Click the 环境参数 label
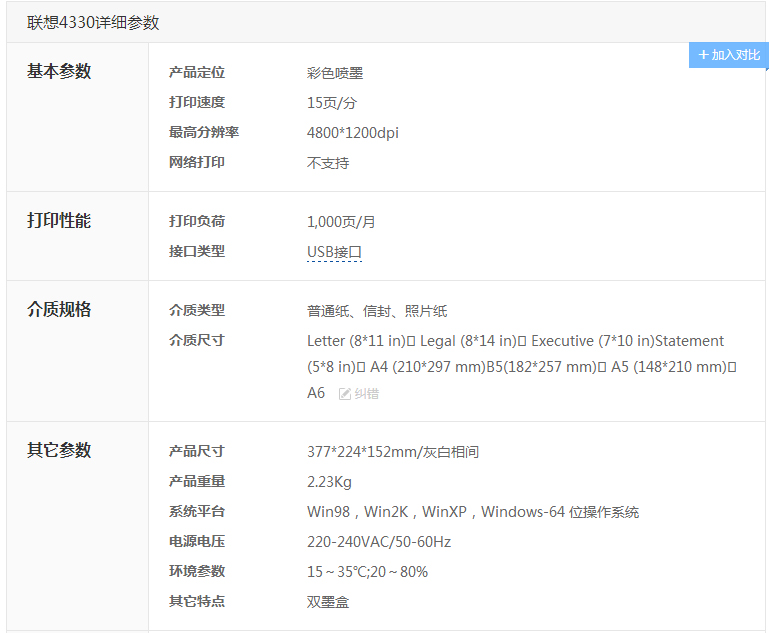 click(x=197, y=571)
